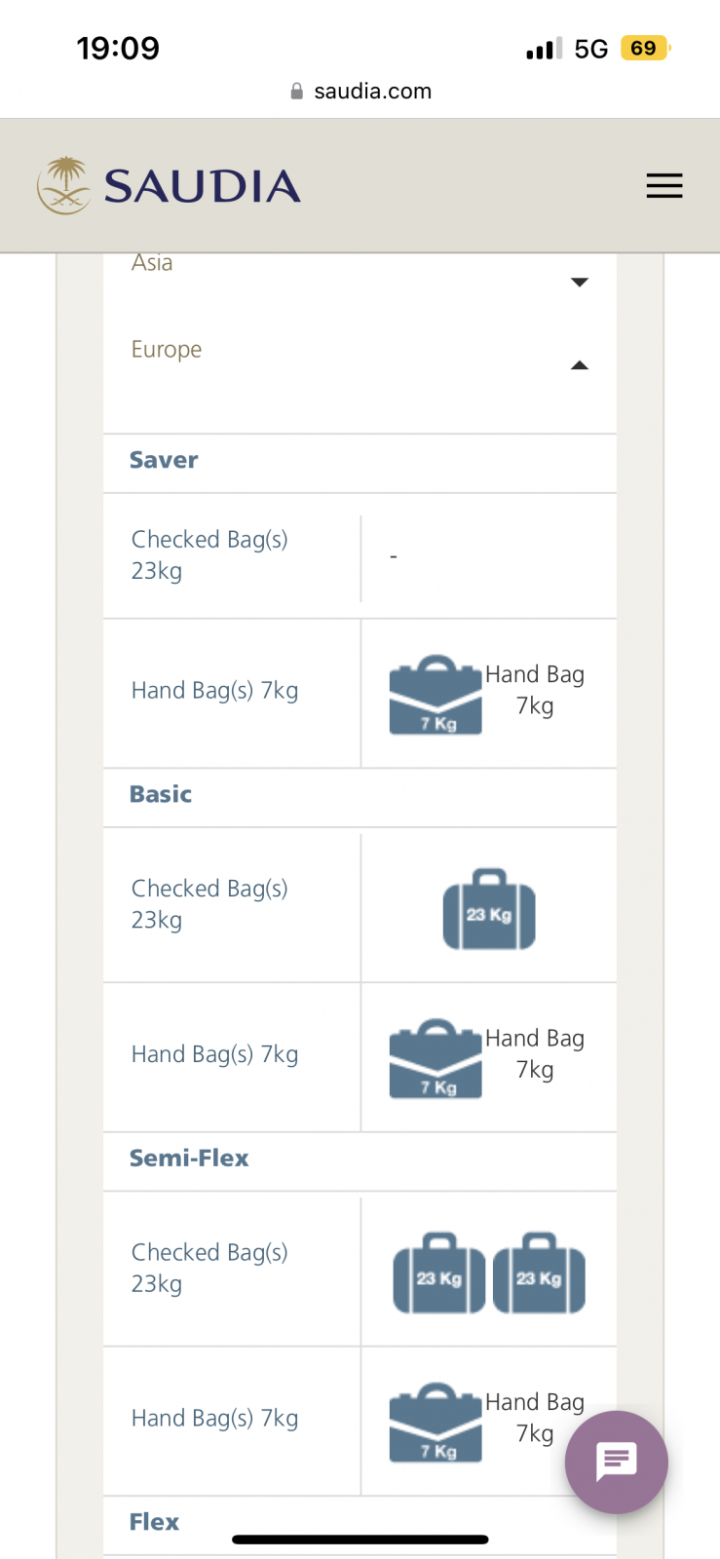Image resolution: width=720 pixels, height=1559 pixels.
Task: Select the Europe region label
Action: 166,350
